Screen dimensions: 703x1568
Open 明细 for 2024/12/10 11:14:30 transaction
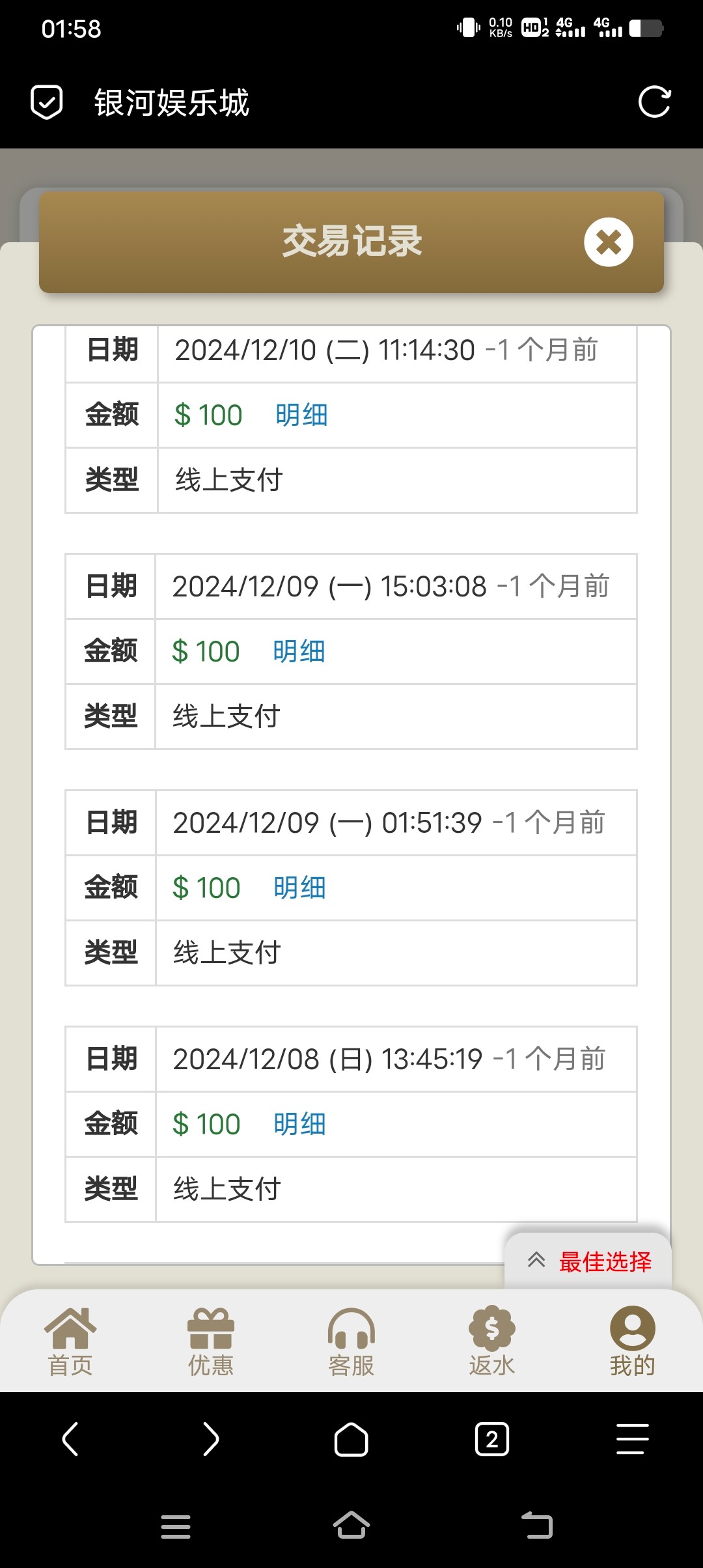coord(301,415)
